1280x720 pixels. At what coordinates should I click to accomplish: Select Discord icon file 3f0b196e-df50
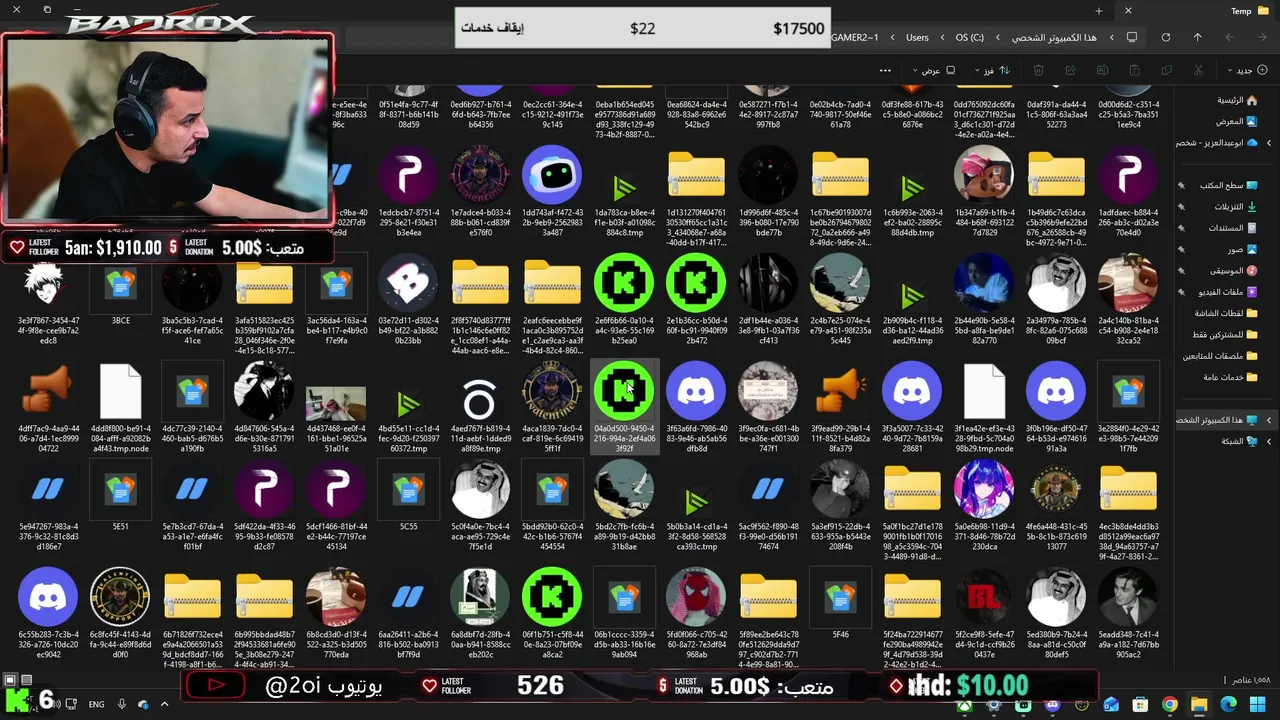pos(1056,405)
